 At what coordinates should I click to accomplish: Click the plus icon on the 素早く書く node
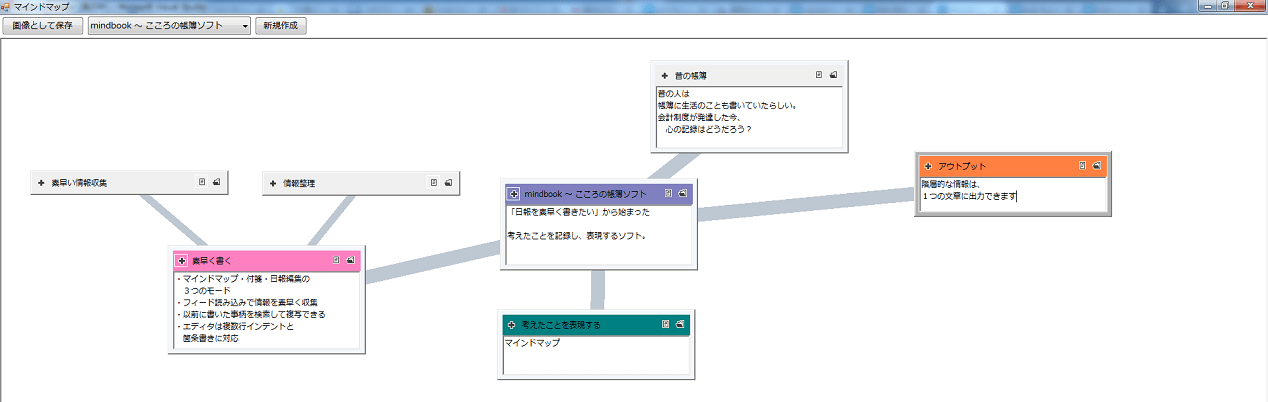tap(182, 260)
